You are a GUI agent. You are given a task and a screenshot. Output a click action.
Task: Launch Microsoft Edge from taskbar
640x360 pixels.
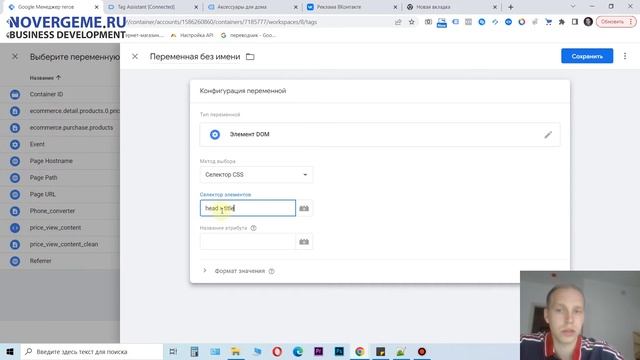[x=298, y=351]
